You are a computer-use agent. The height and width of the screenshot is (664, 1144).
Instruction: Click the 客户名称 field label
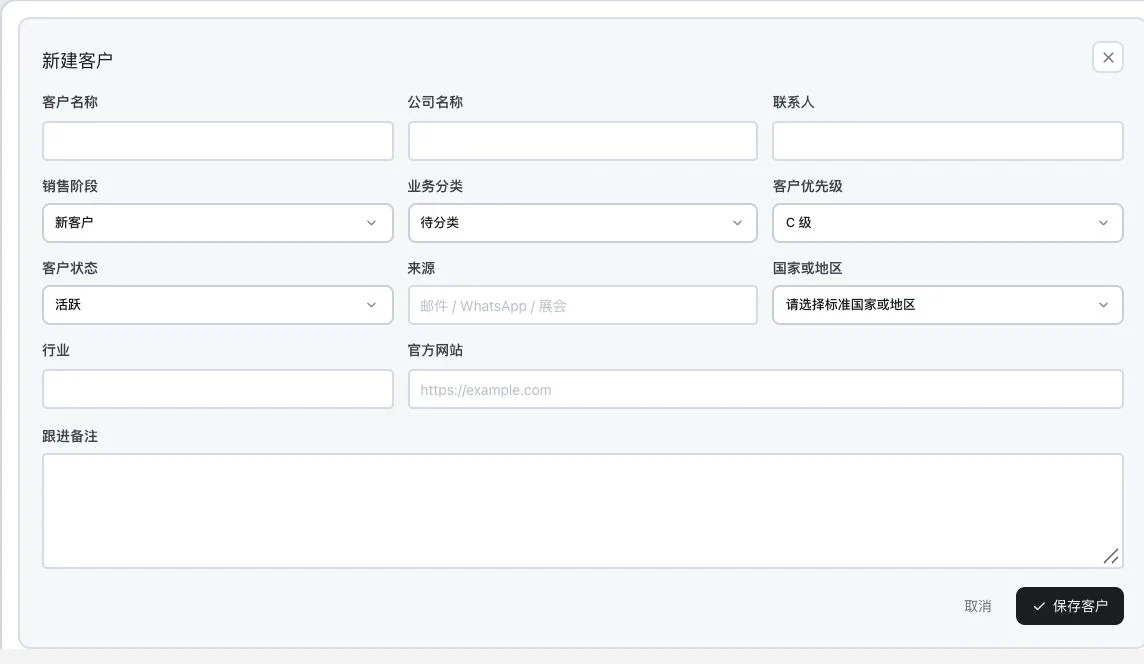70,102
